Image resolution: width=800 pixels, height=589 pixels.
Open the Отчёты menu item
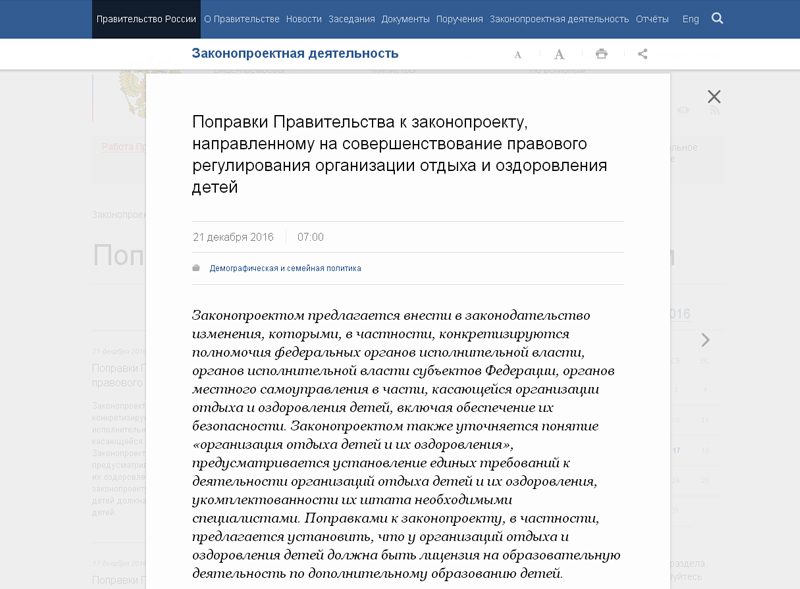[x=652, y=19]
